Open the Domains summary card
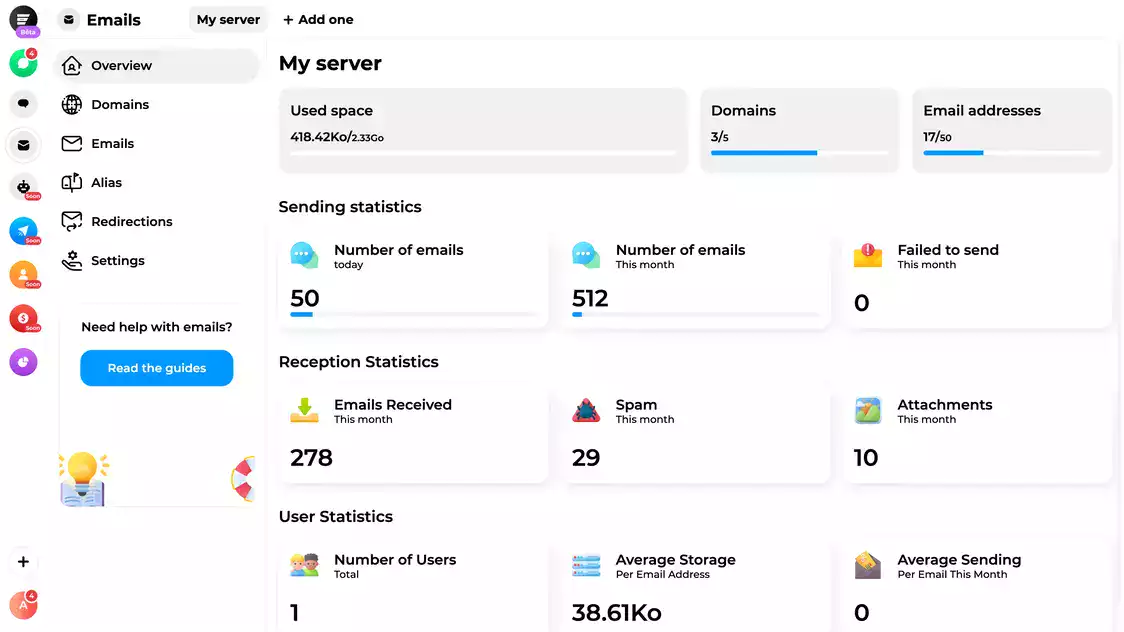1124x632 pixels. 799,130
